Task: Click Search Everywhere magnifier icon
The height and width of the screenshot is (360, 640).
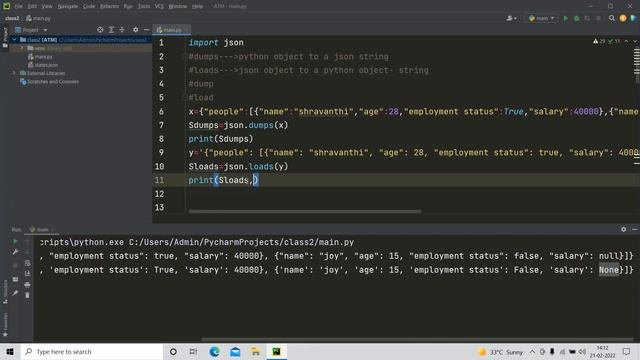Action: pyautogui.click(x=612, y=18)
